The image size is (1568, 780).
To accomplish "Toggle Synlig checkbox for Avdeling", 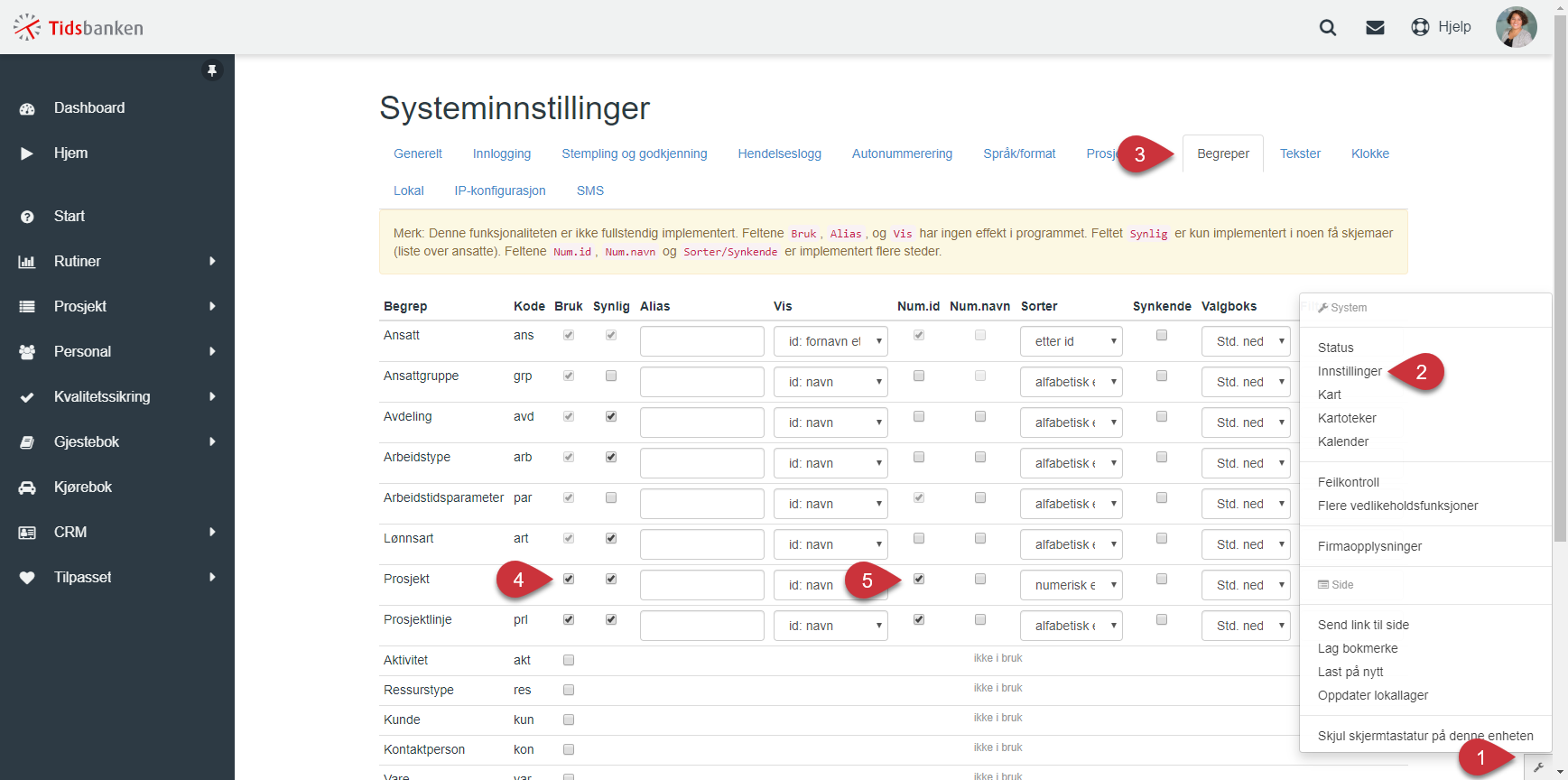I will pyautogui.click(x=611, y=416).
